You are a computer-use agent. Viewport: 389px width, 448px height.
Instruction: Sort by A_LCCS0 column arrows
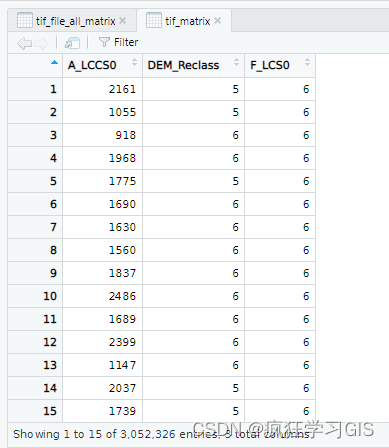[134, 62]
